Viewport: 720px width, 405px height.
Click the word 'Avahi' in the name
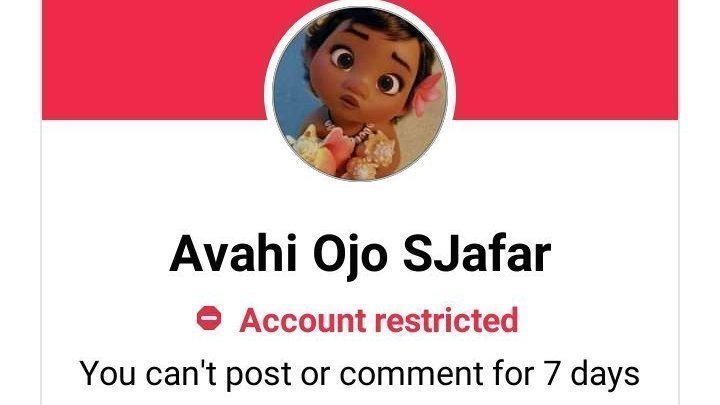(232, 253)
